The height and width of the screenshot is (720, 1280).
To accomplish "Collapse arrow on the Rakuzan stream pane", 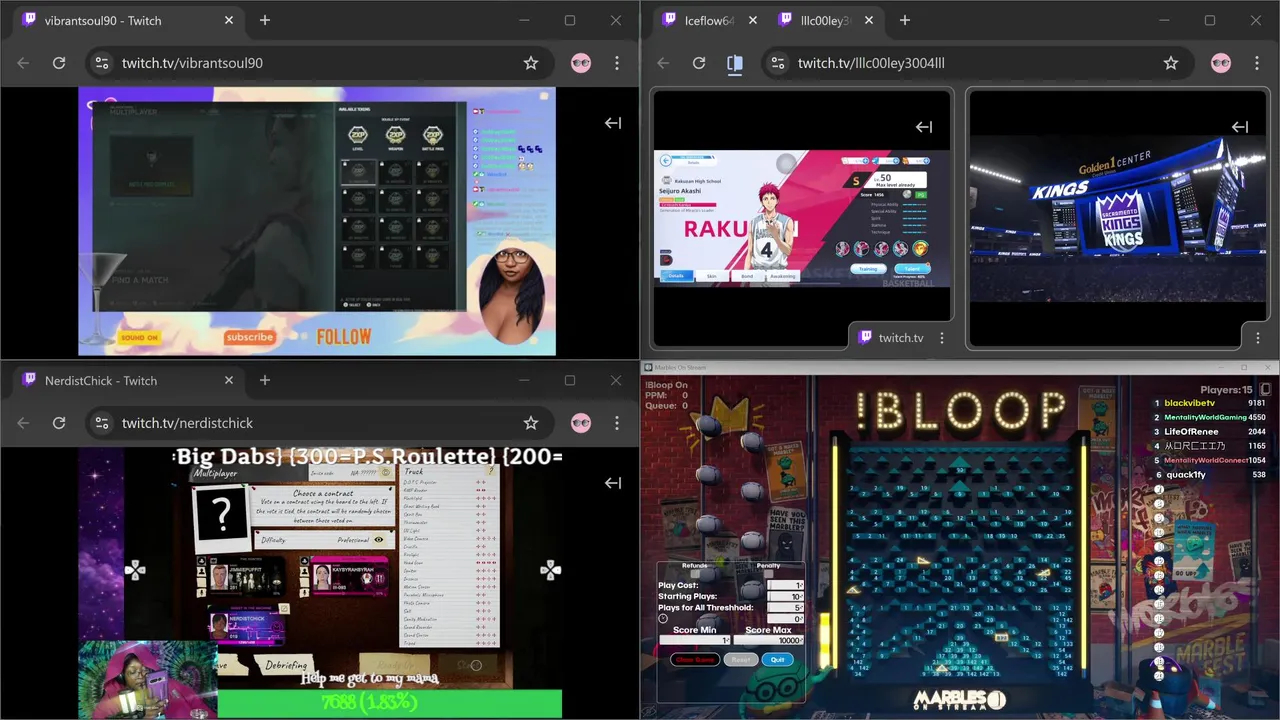I will pyautogui.click(x=924, y=127).
